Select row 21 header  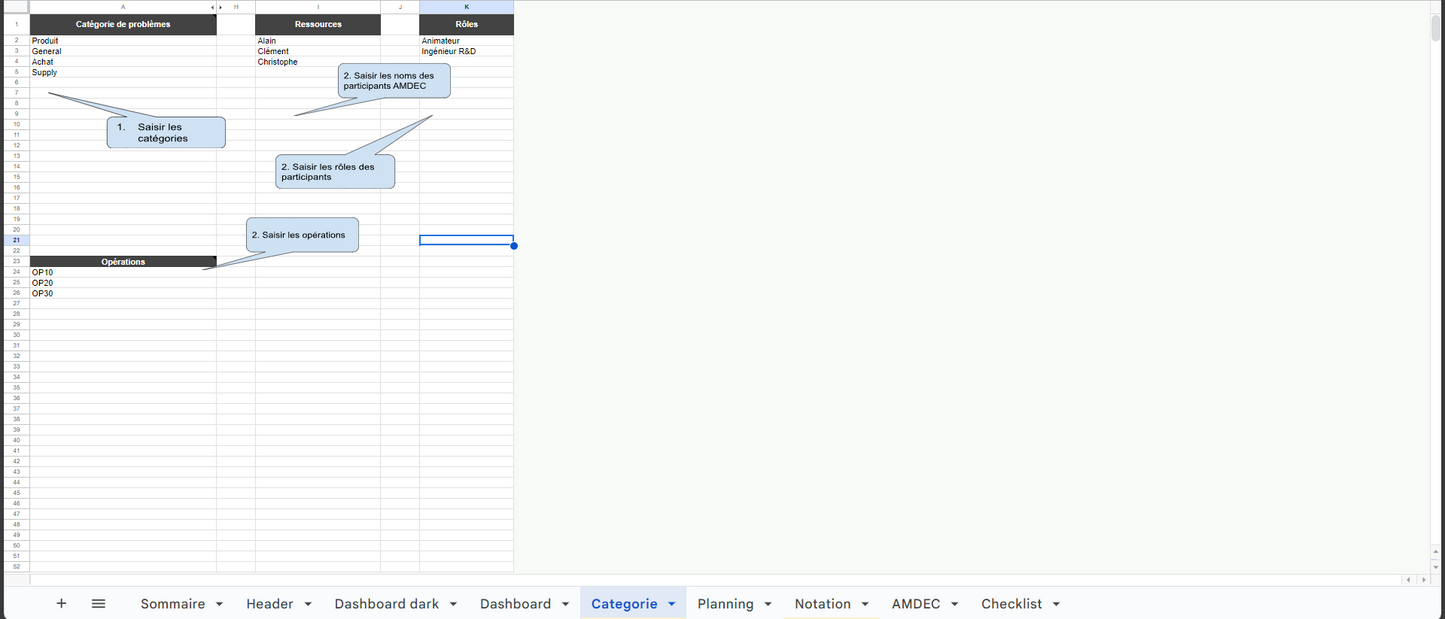[x=15, y=240]
